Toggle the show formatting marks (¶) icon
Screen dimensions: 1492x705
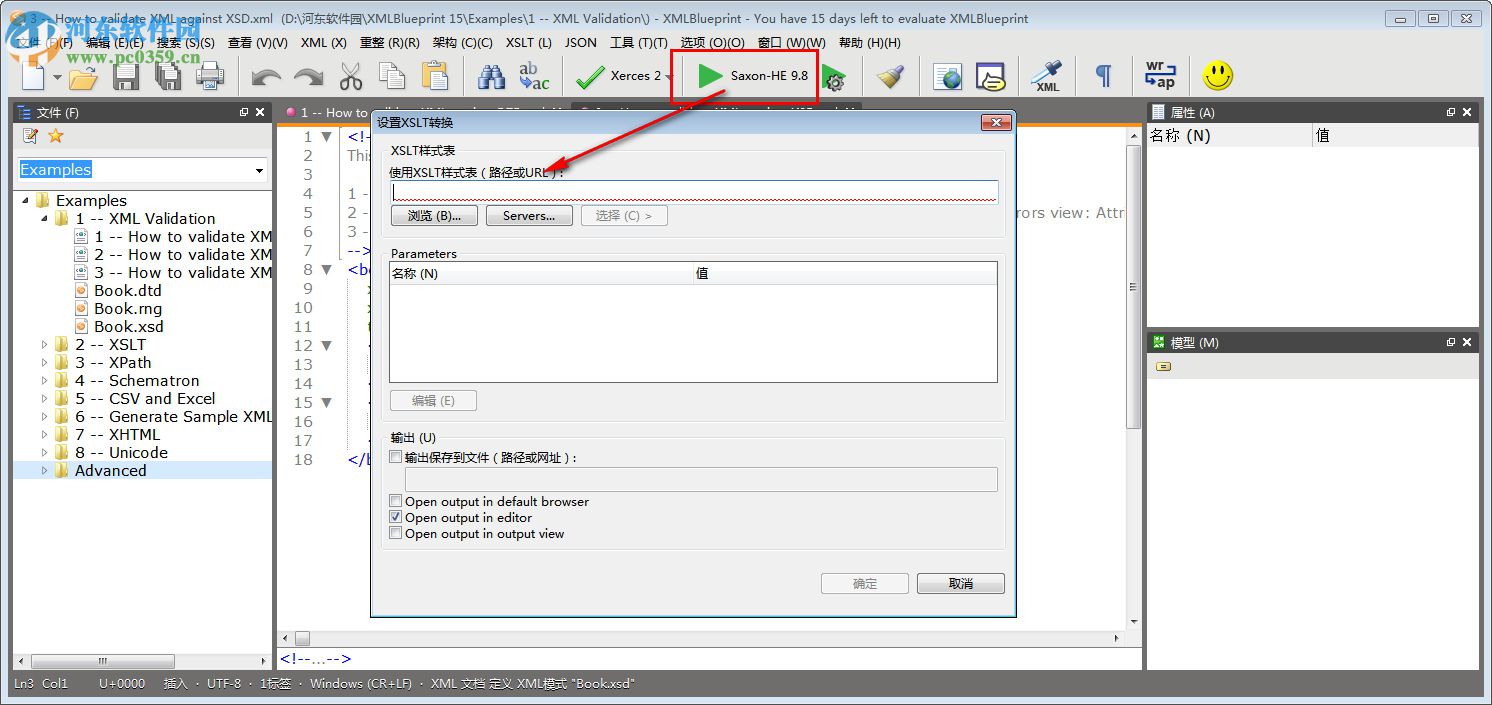pyautogui.click(x=1102, y=76)
